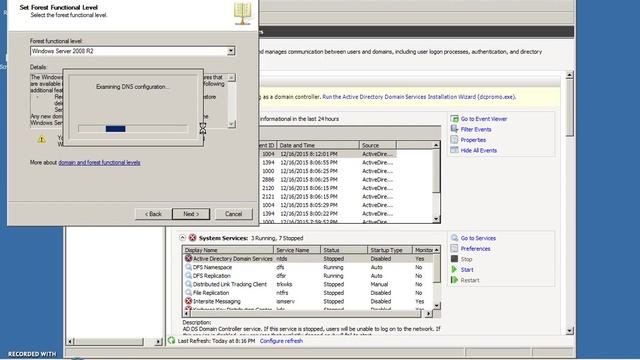640x360 pixels.
Task: Click Go to Event Viewer icon
Action: coord(454,119)
